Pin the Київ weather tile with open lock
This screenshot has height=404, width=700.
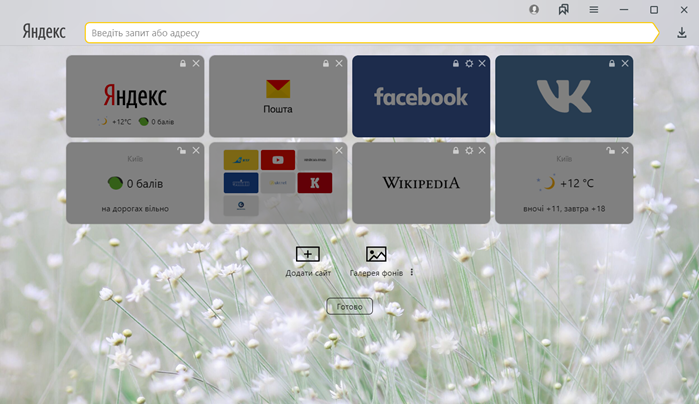coord(610,150)
